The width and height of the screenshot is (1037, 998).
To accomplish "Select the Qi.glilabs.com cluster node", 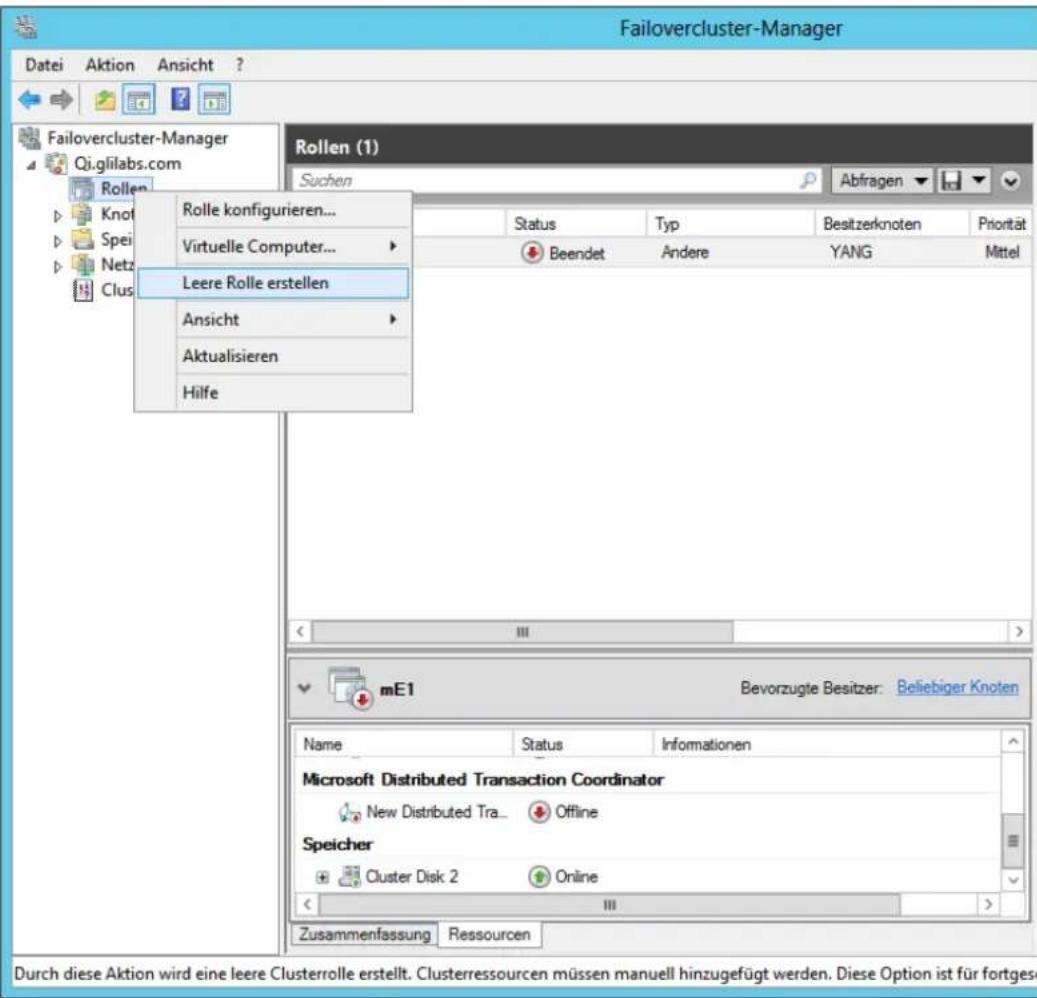I will coord(127,163).
